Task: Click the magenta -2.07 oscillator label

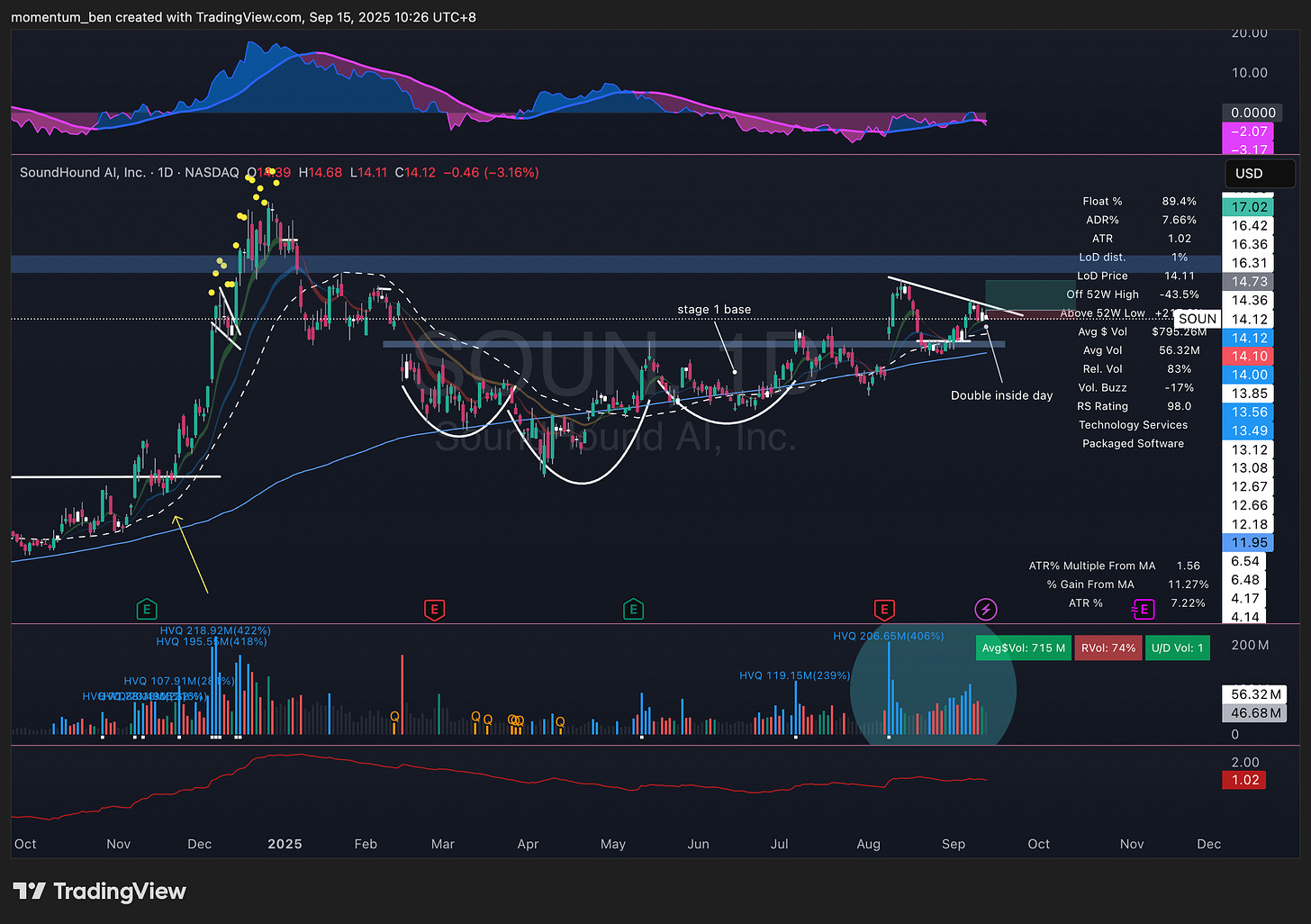Action: (x=1248, y=131)
